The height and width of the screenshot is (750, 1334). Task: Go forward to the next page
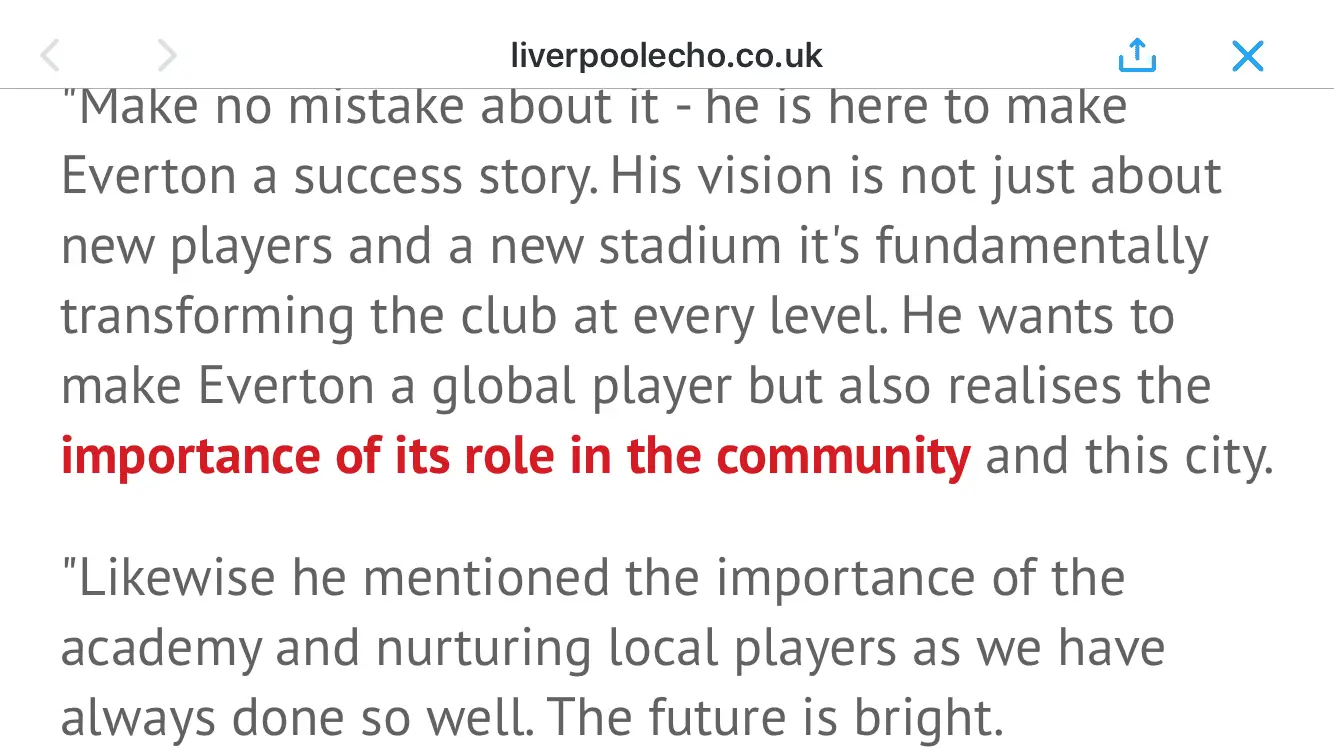click(x=167, y=56)
